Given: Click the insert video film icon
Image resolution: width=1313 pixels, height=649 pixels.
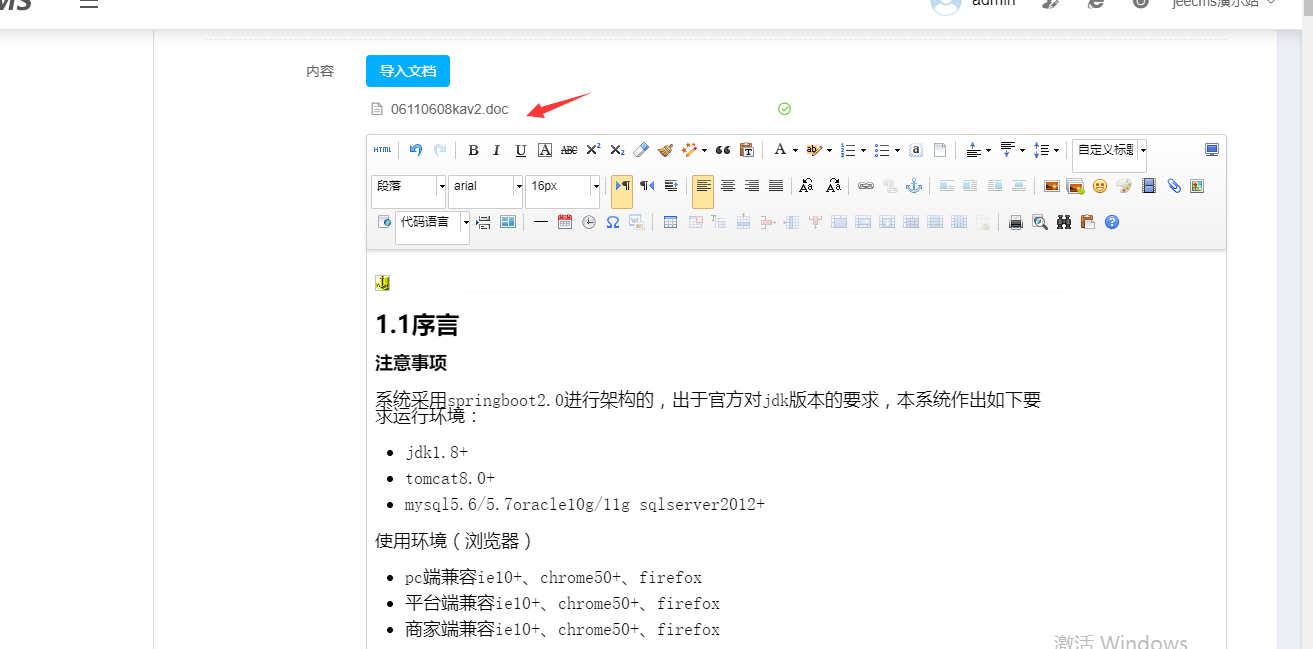Looking at the screenshot, I should [x=1148, y=186].
